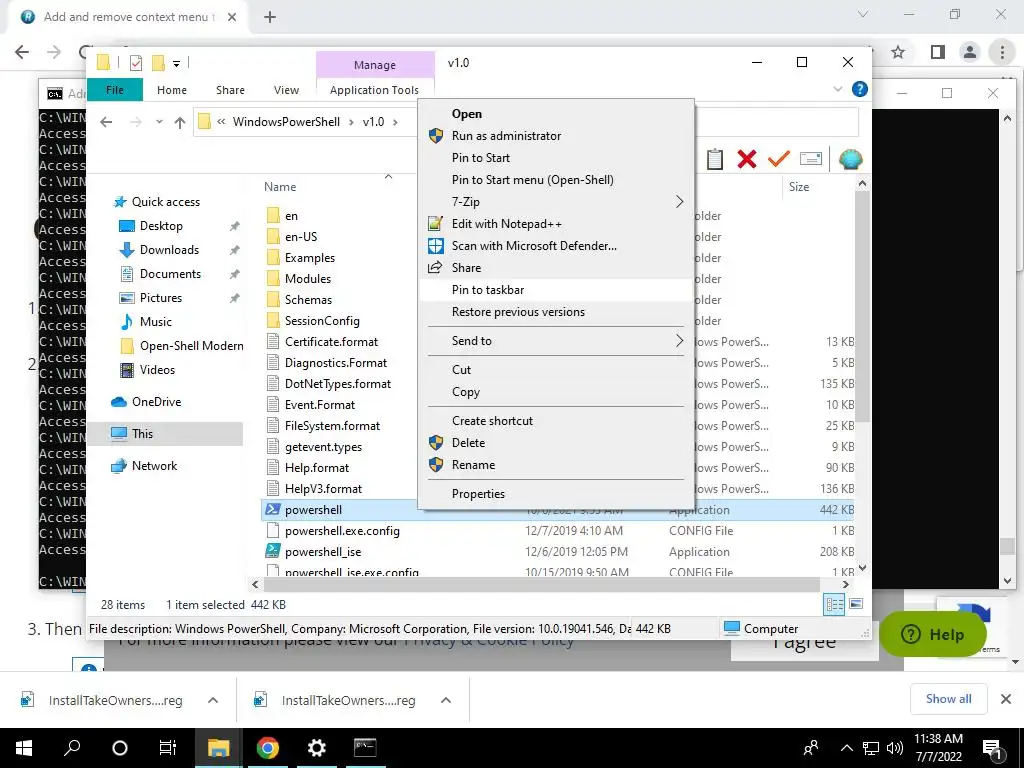
Task: Select Certificate.format file
Action: pos(331,342)
